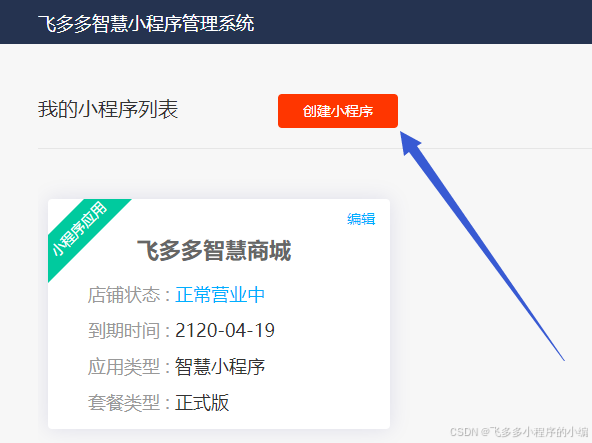The image size is (592, 443).
Task: Click the 创建小程序 button
Action: tap(338, 111)
